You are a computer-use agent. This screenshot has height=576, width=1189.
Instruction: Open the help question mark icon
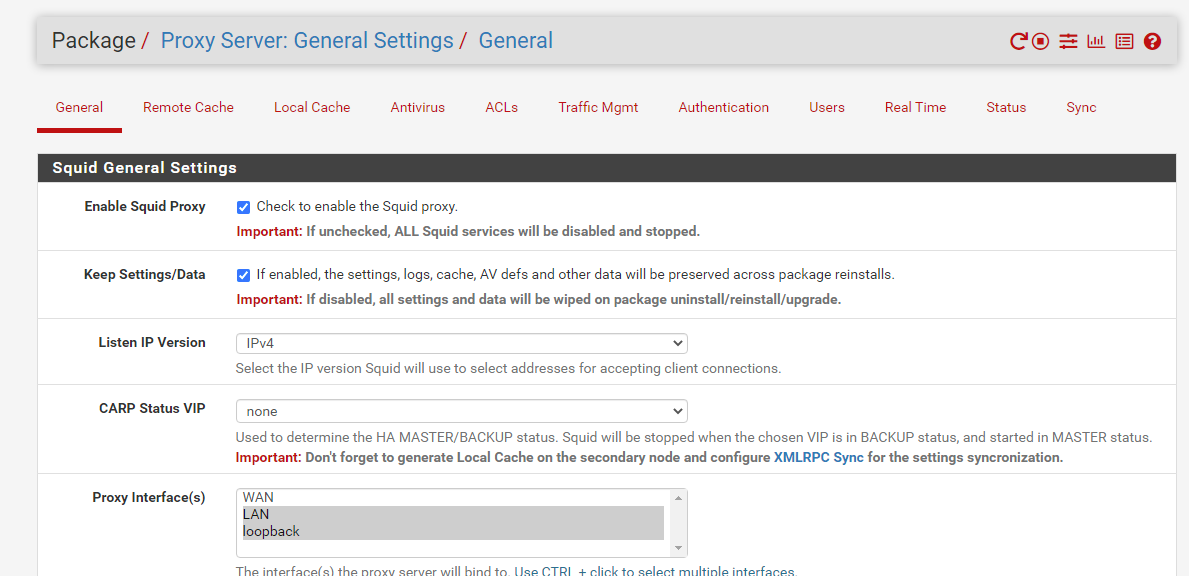pyautogui.click(x=1153, y=42)
